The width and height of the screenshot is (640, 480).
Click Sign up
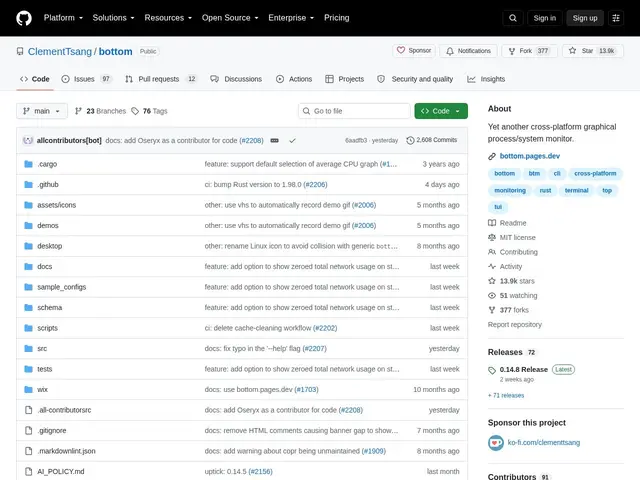584,18
